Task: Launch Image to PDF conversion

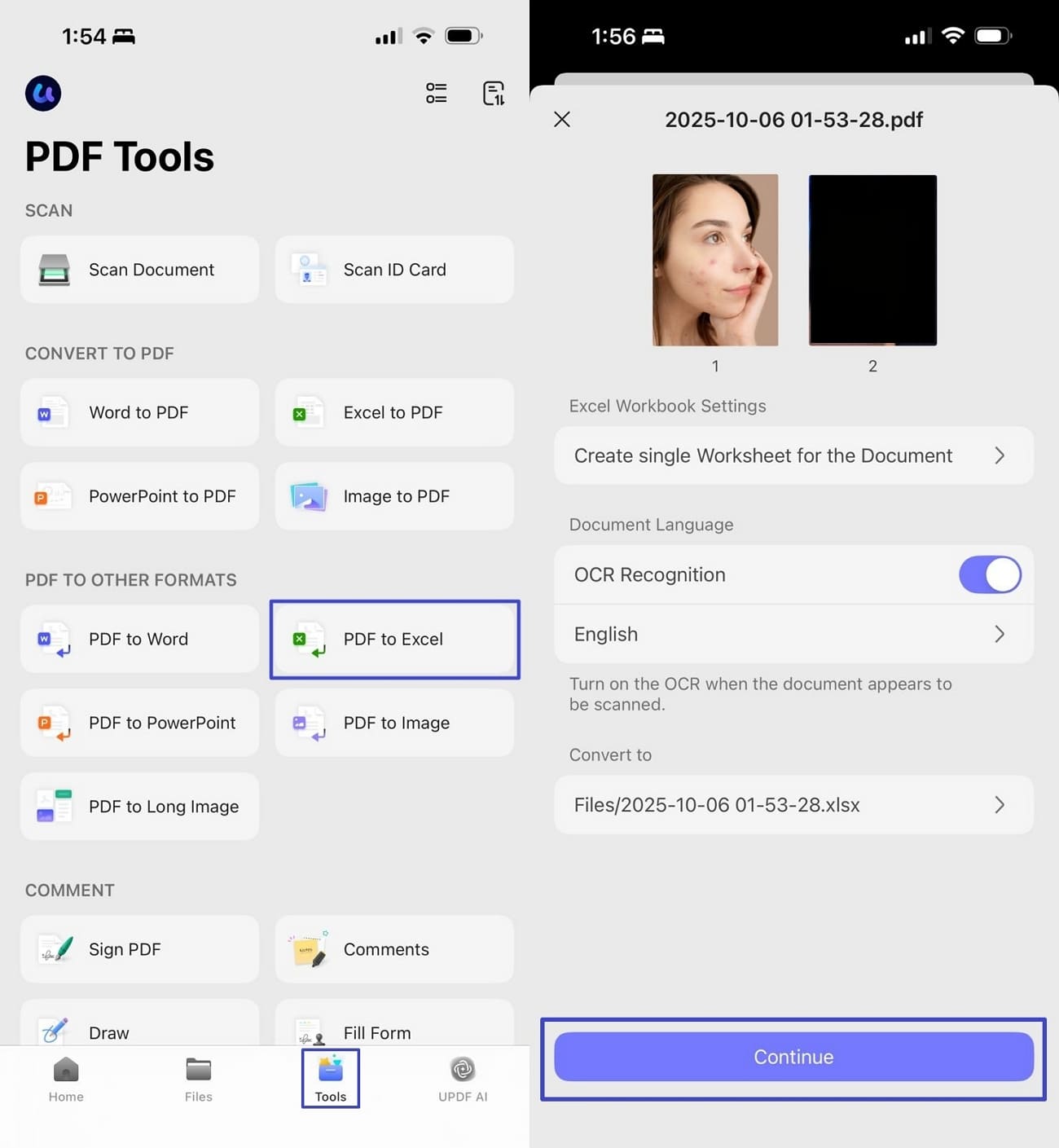Action: point(394,496)
